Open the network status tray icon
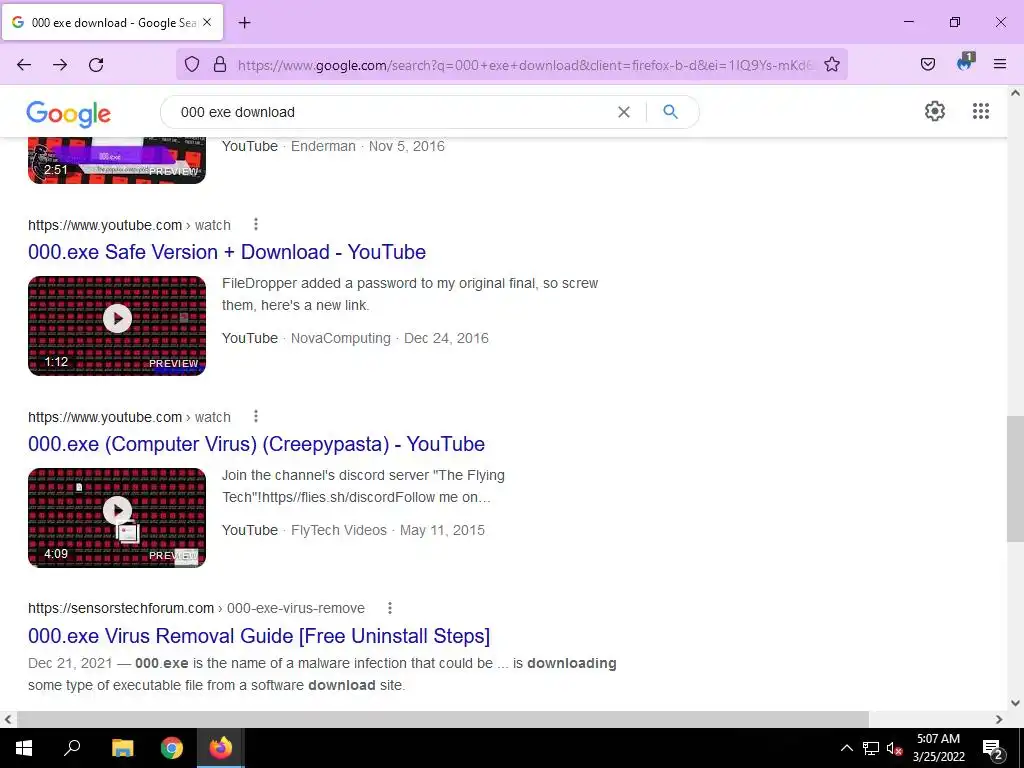 tap(871, 748)
